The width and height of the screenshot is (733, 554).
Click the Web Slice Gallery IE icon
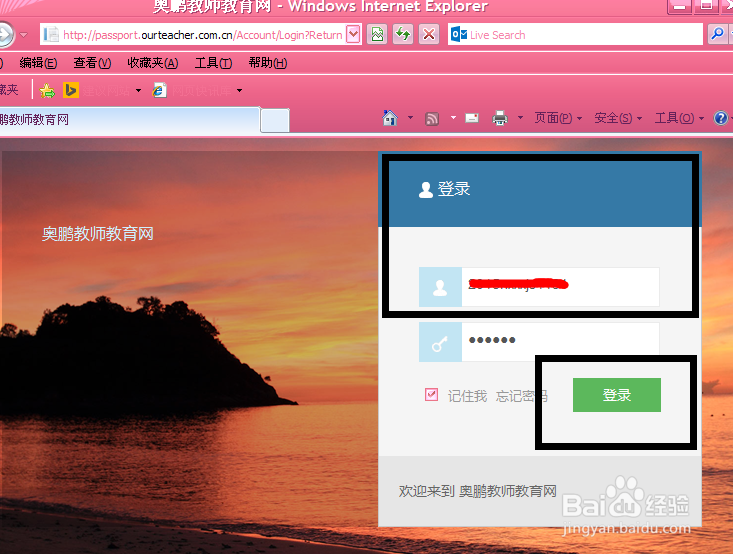pos(159,90)
